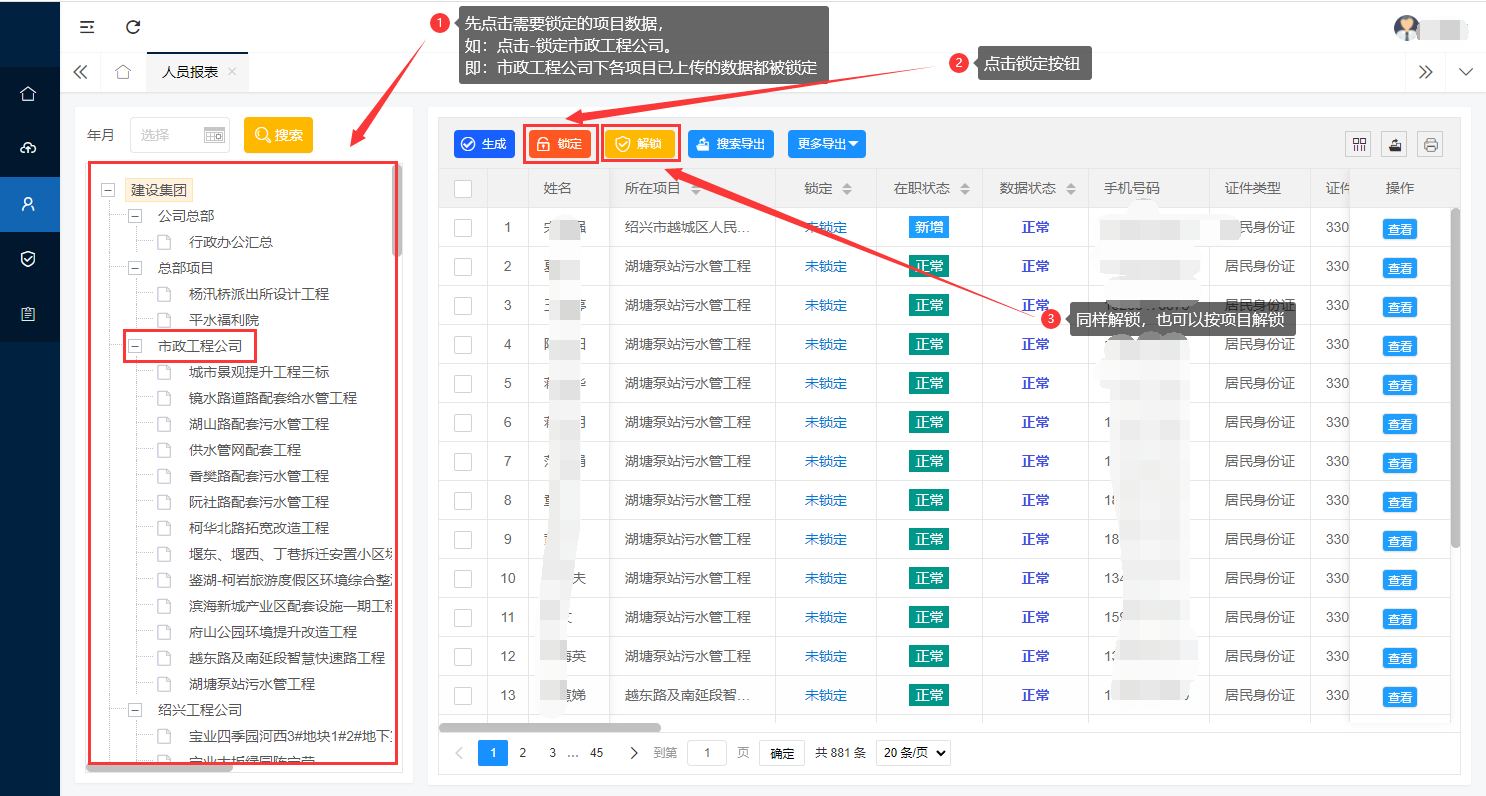The height and width of the screenshot is (796, 1486).
Task: Collapse the 总部项目 tree node
Action: pyautogui.click(x=135, y=268)
